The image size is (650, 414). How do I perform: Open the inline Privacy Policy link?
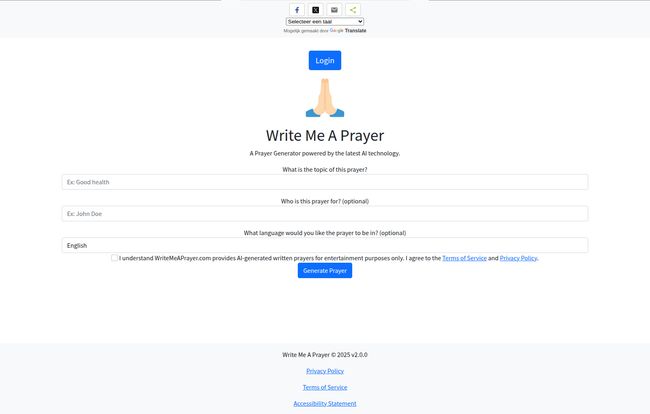(x=518, y=258)
